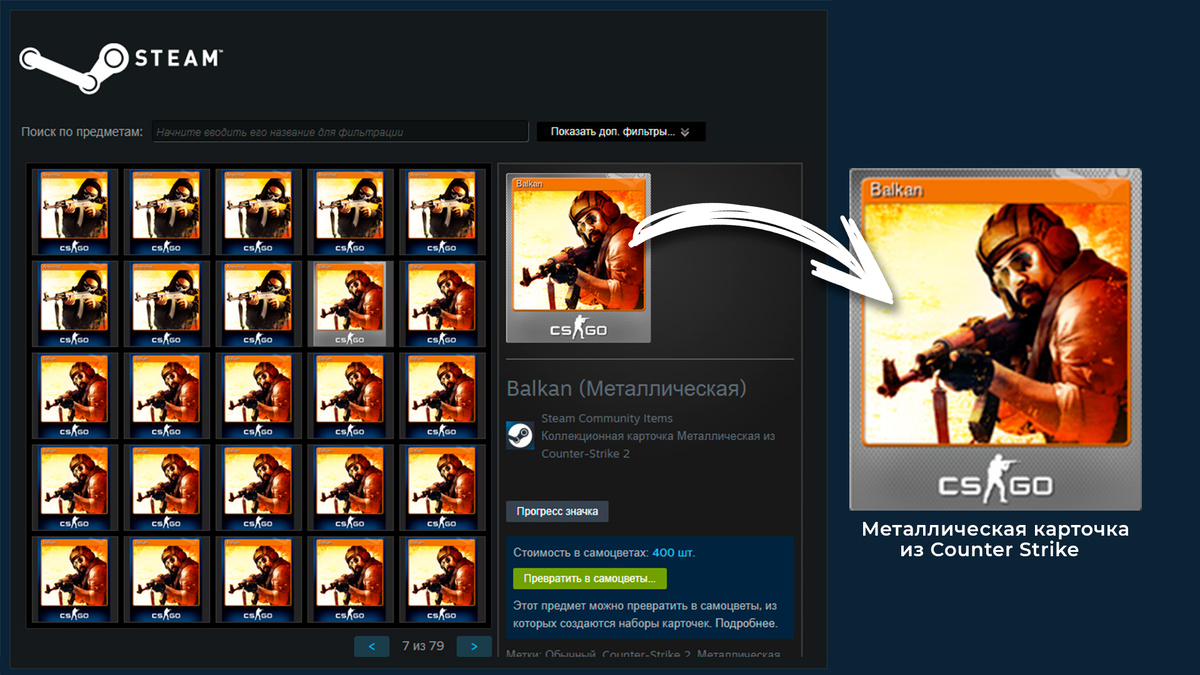Select the highlighted Balkan card in the grid
The image size is (1200, 675).
pyautogui.click(x=350, y=303)
